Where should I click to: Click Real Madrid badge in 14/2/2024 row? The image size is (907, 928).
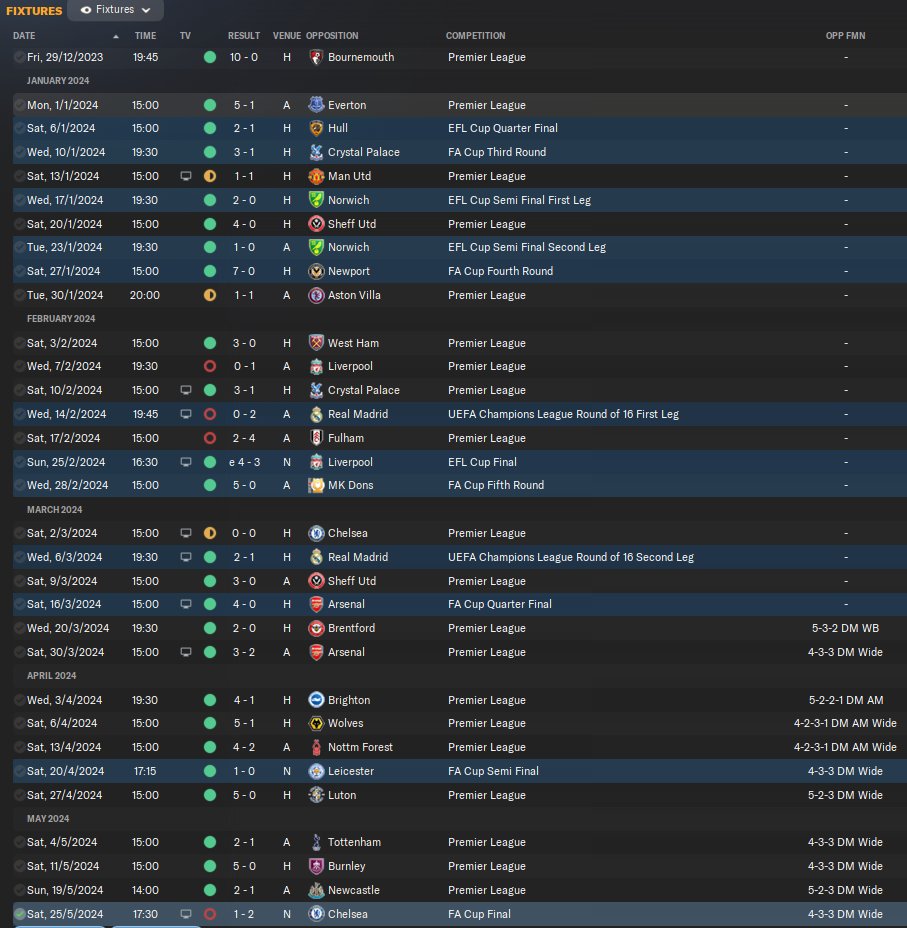[317, 414]
